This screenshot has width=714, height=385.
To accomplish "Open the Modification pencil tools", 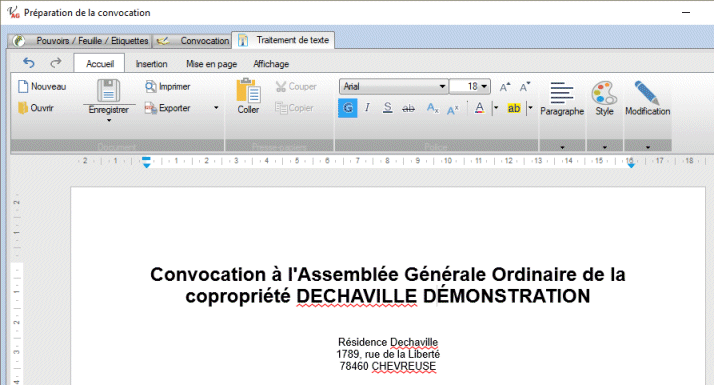I will (x=648, y=98).
